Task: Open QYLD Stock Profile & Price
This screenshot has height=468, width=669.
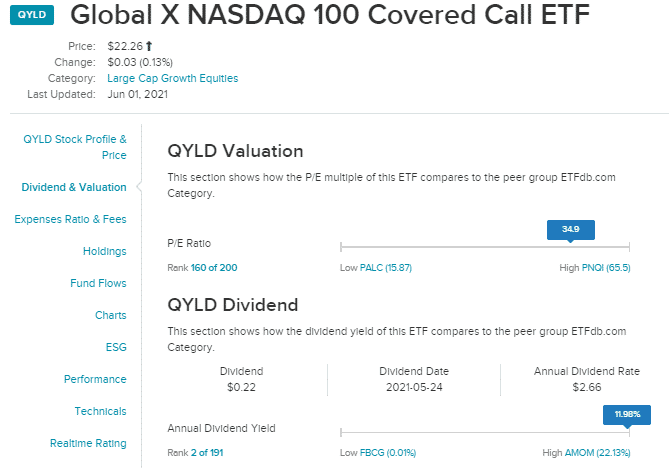Action: point(75,147)
